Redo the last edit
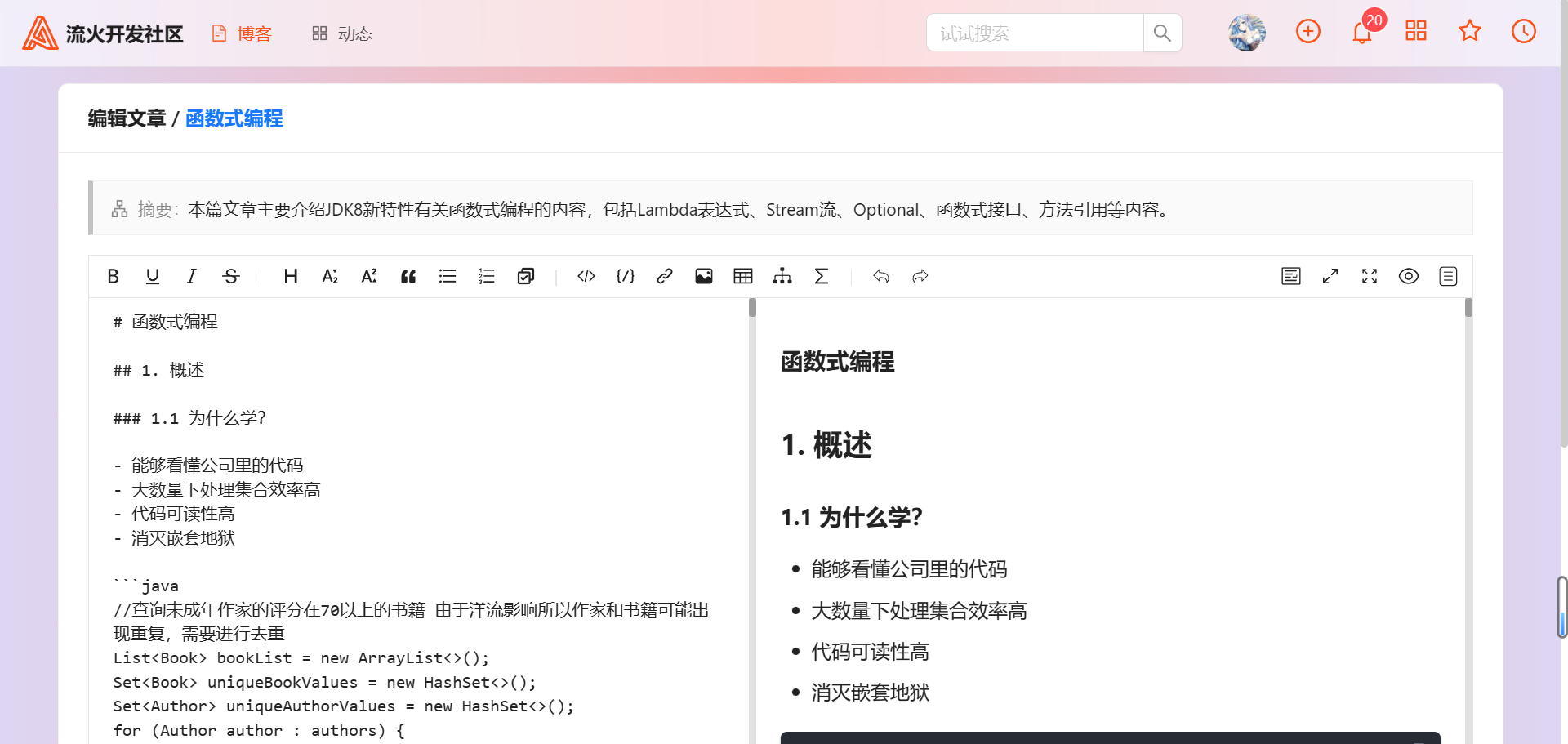This screenshot has width=1568, height=744. pyautogui.click(x=920, y=276)
